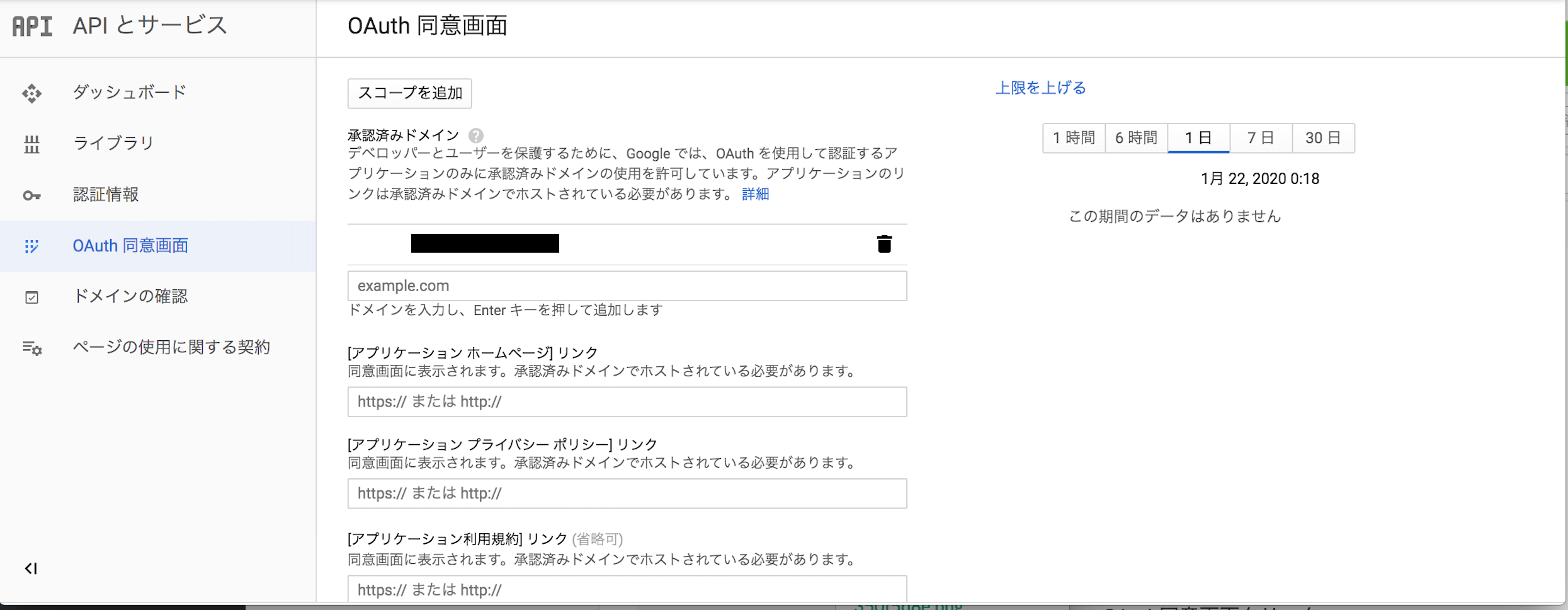
Task: Select the ライブラリ bar-chart icon in sidebar
Action: 31,144
